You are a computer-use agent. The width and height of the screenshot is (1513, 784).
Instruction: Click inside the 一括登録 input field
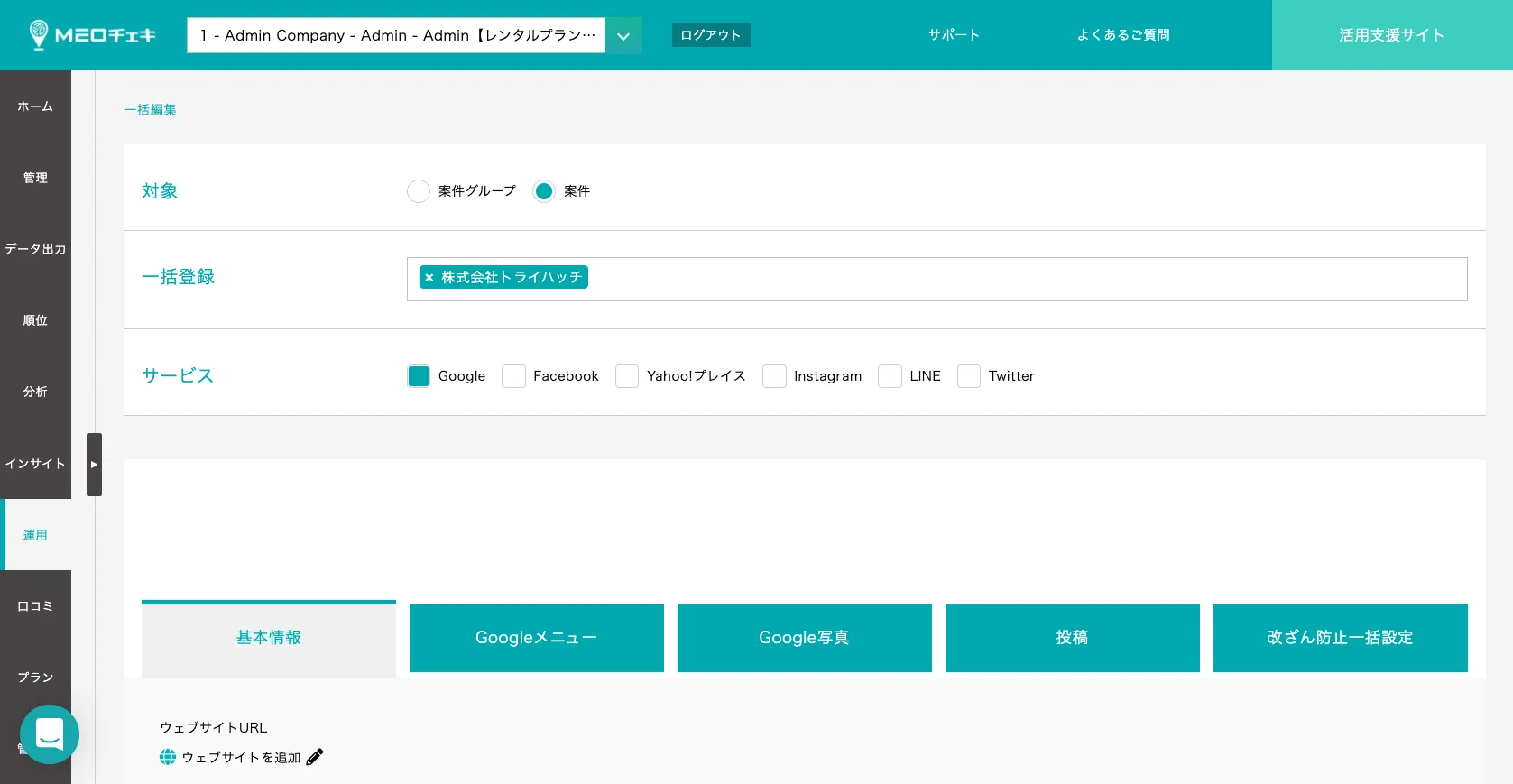pyautogui.click(x=992, y=279)
